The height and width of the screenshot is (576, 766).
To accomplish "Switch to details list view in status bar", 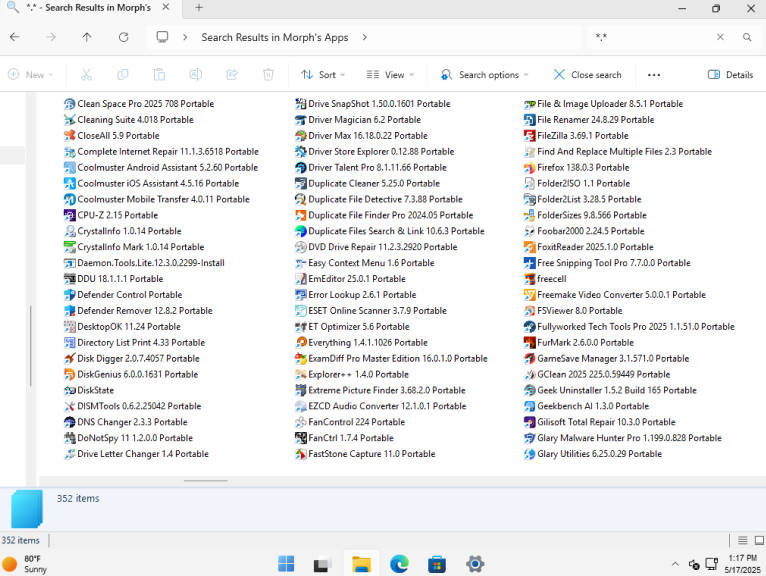I will pyautogui.click(x=743, y=540).
